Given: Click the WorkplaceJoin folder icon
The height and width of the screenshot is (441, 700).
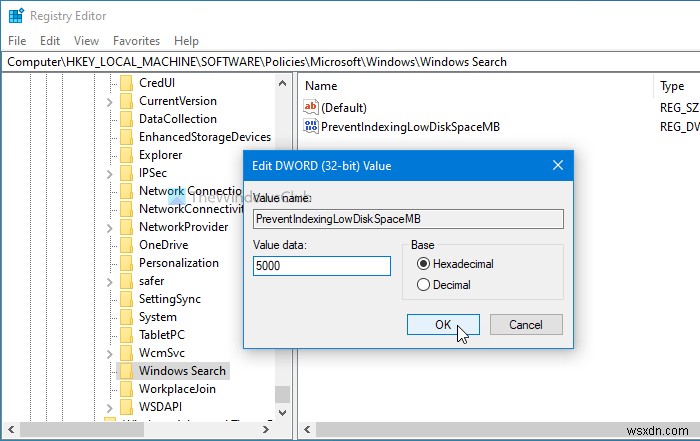Looking at the screenshot, I should point(126,389).
